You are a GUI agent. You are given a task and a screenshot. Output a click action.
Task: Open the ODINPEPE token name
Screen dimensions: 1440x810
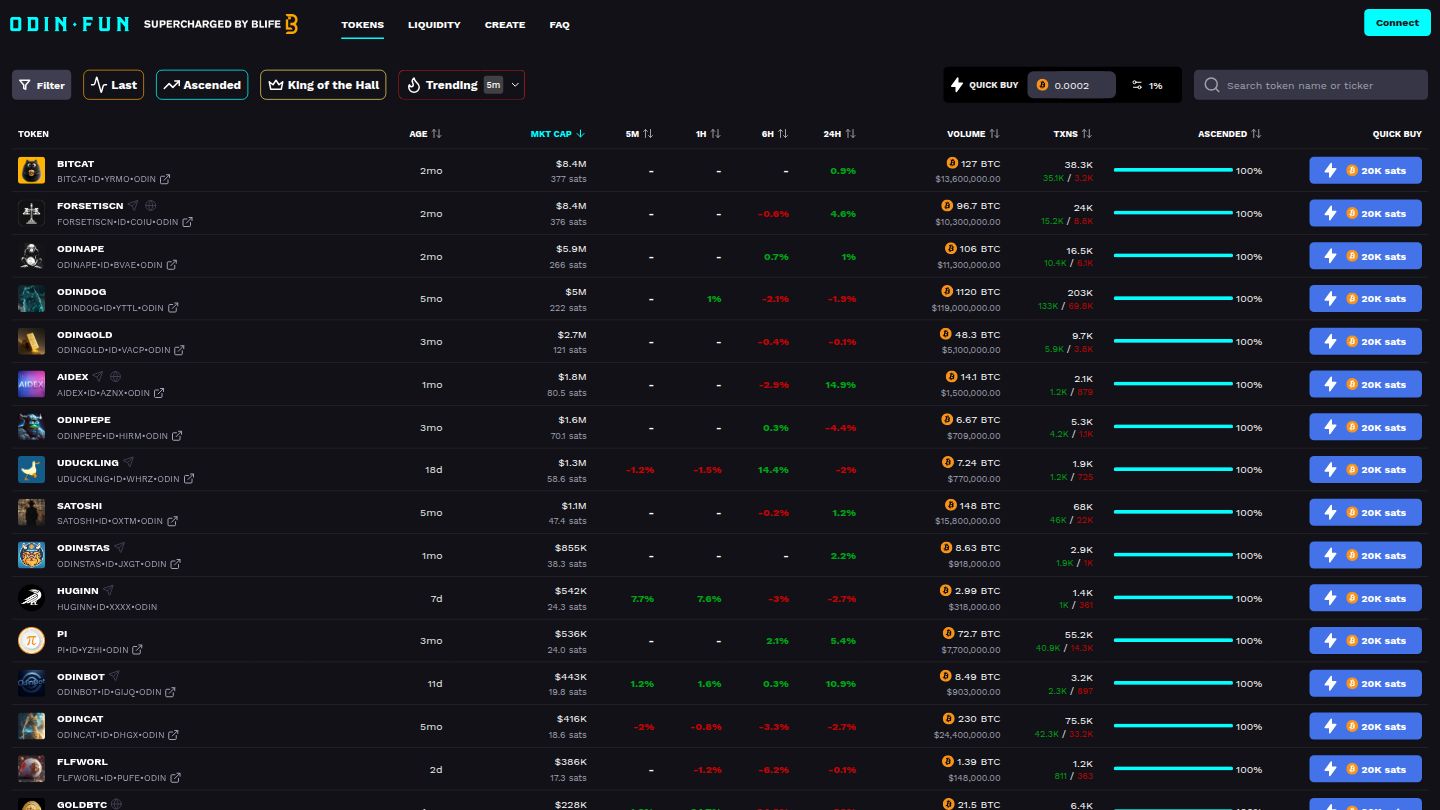84,420
